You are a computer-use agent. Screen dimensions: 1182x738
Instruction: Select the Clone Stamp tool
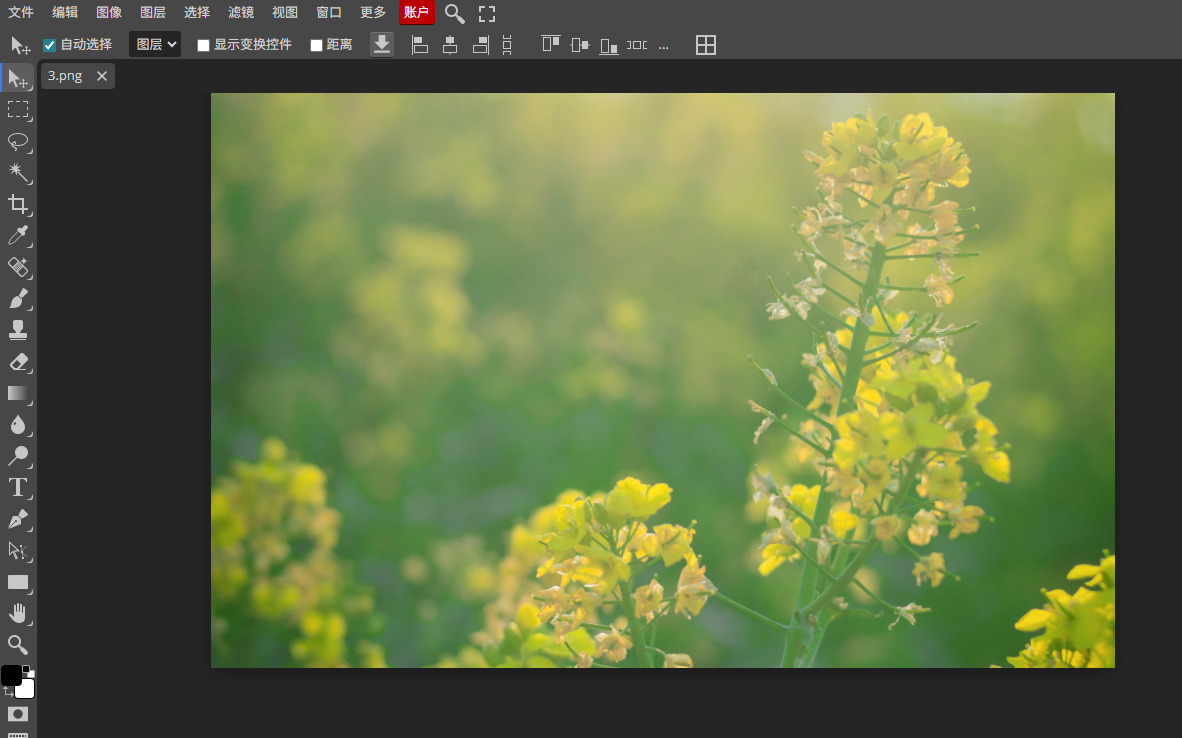[x=18, y=330]
